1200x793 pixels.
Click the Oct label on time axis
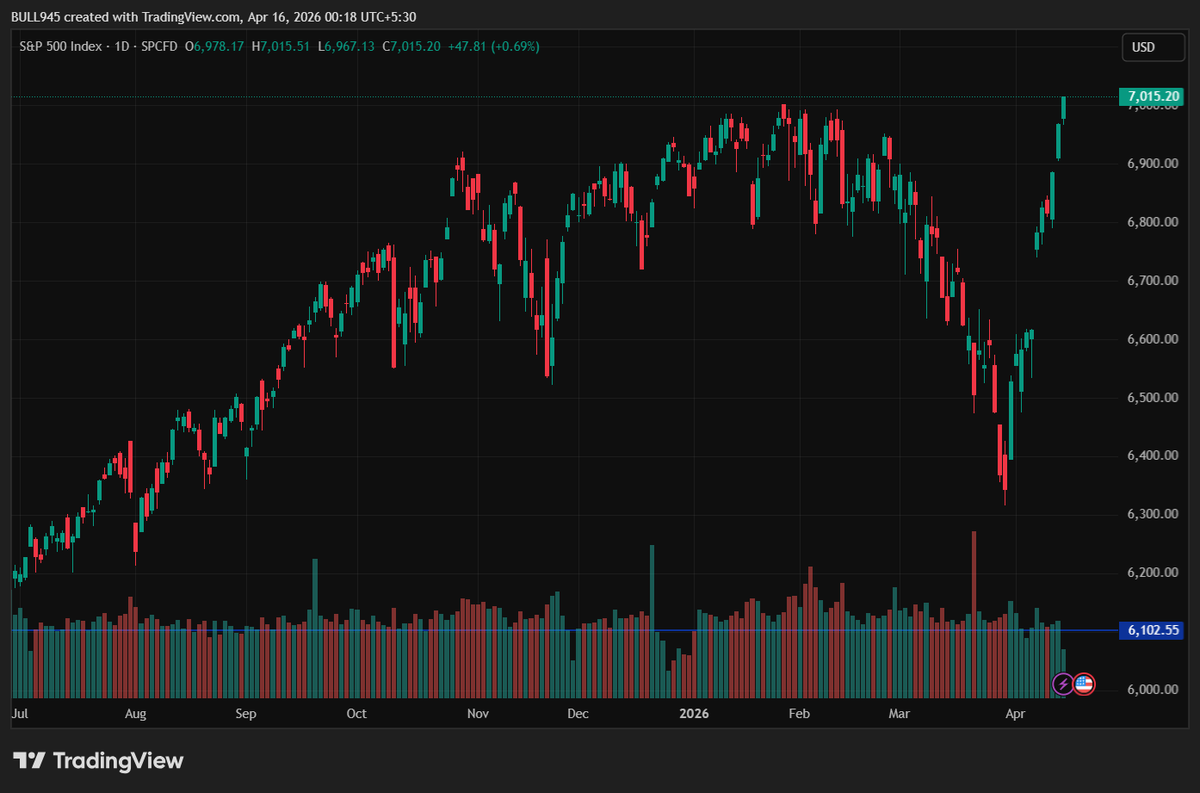[x=356, y=714]
